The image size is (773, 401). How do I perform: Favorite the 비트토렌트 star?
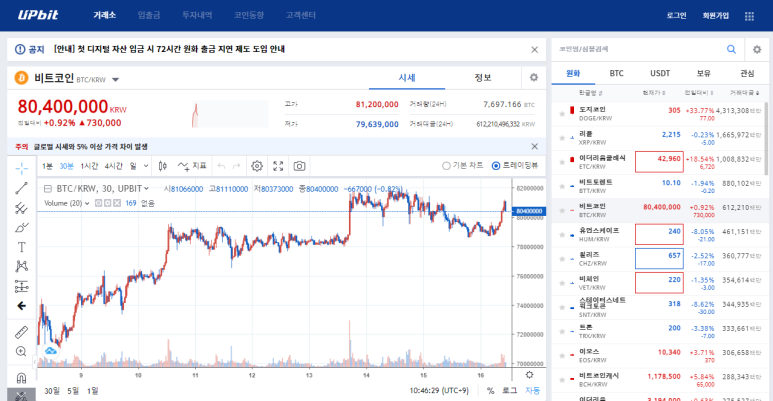(562, 186)
